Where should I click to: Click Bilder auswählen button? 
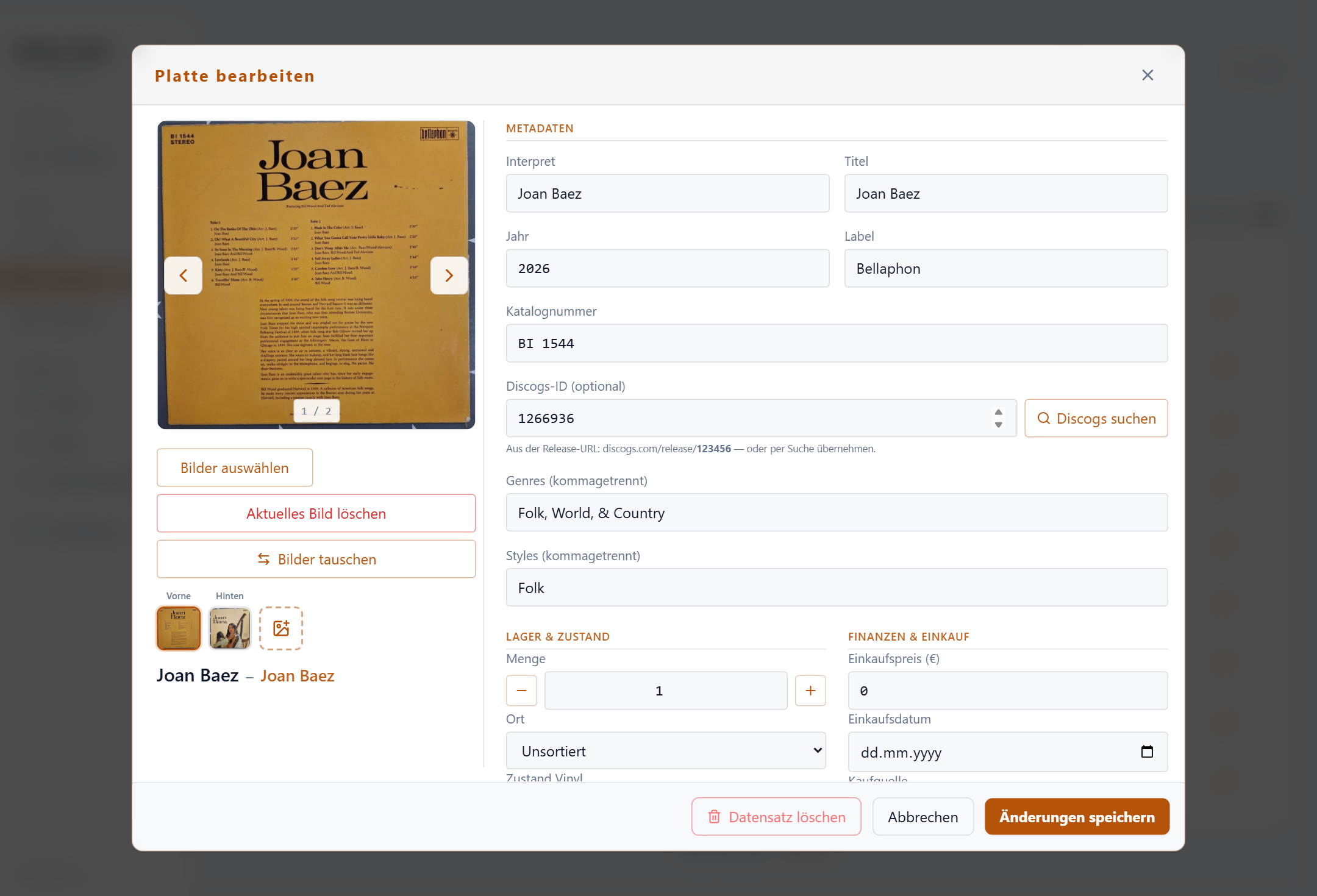point(235,468)
